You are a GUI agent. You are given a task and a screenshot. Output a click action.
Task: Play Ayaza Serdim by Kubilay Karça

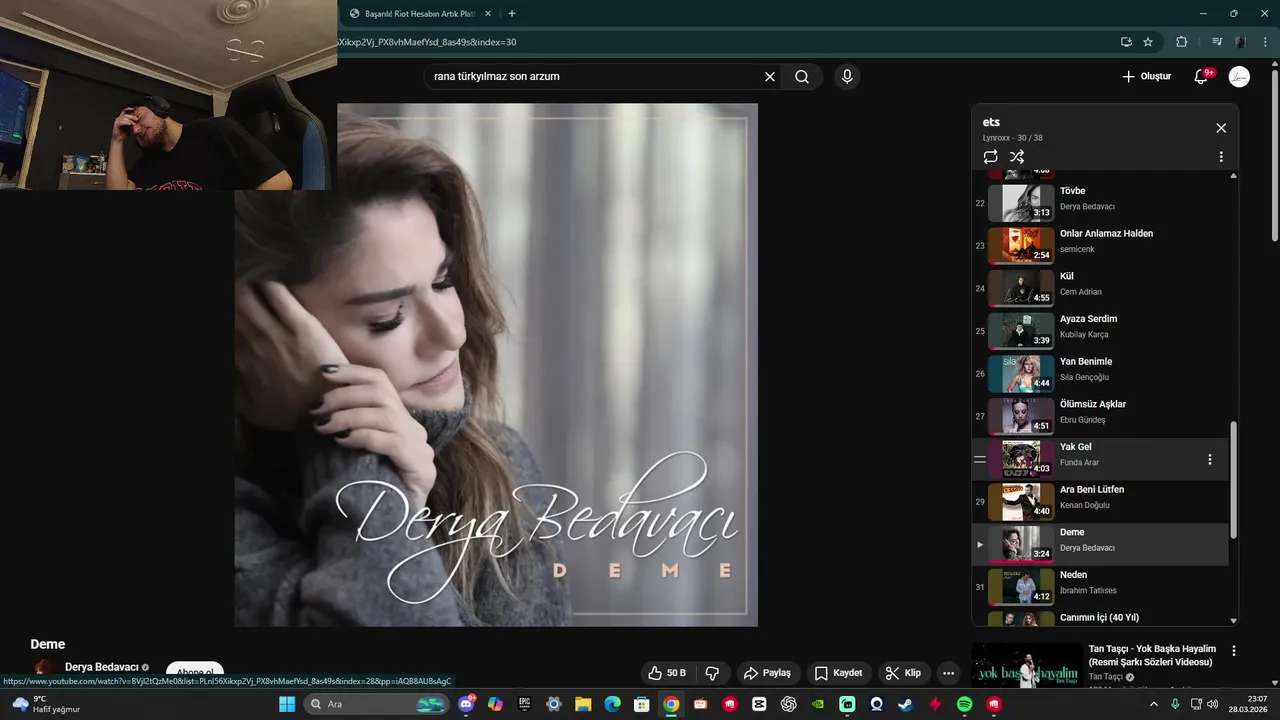coord(1100,332)
